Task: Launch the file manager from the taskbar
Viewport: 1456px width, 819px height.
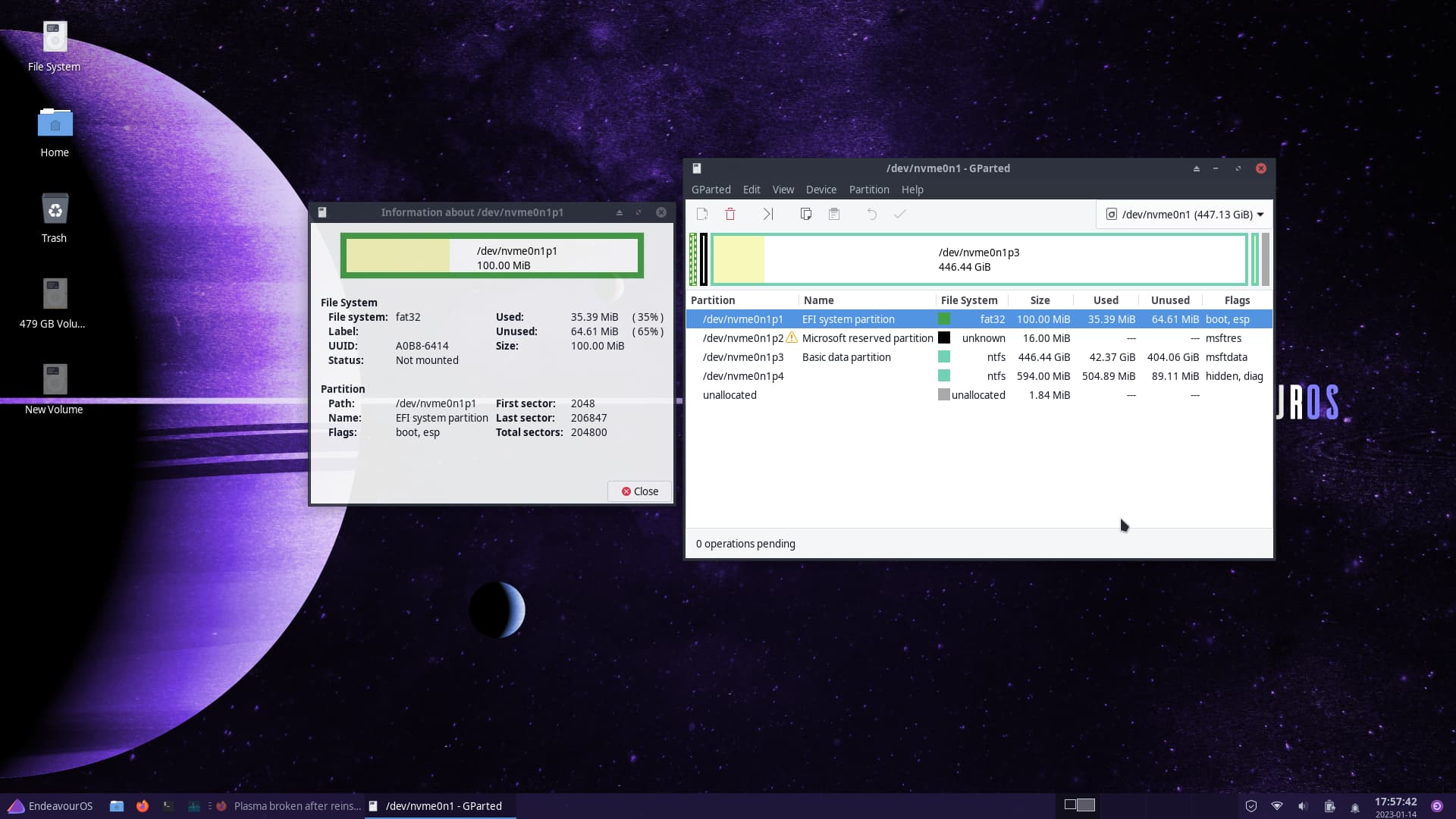Action: pos(117,806)
